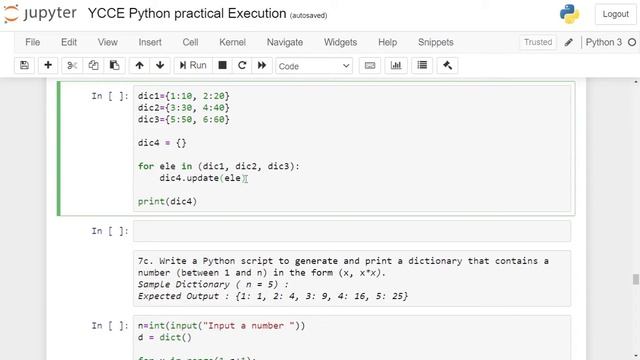Viewport: 640px width, 360px height.
Task: Click the Python logo icon
Action: pos(569,14)
